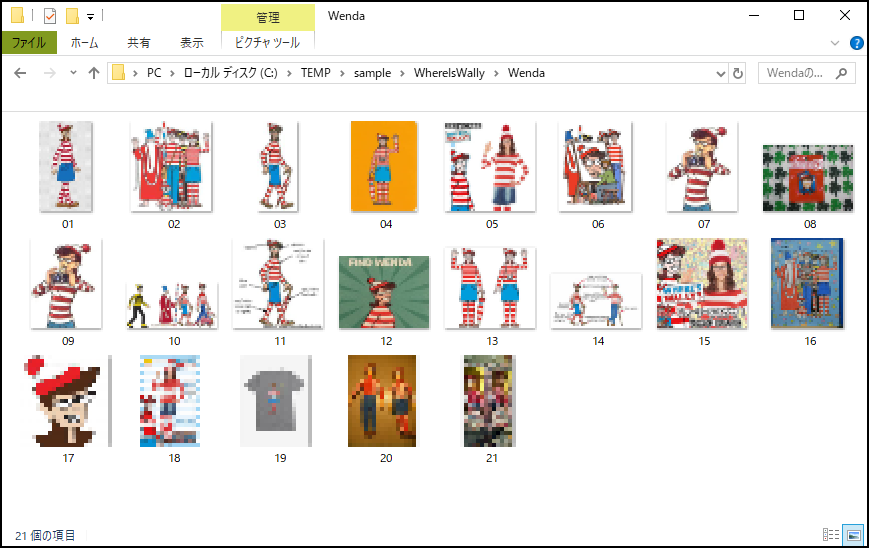This screenshot has height=548, width=869.
Task: Select the gray T-shirt image 19
Action: point(276,401)
